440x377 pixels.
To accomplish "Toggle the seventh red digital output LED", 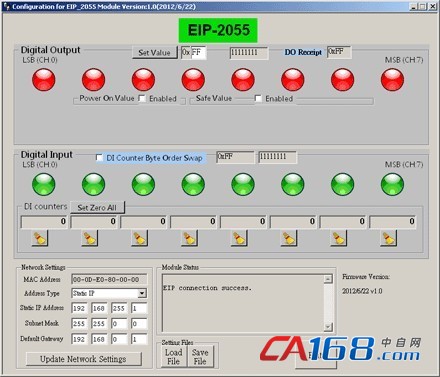I will pos(342,80).
